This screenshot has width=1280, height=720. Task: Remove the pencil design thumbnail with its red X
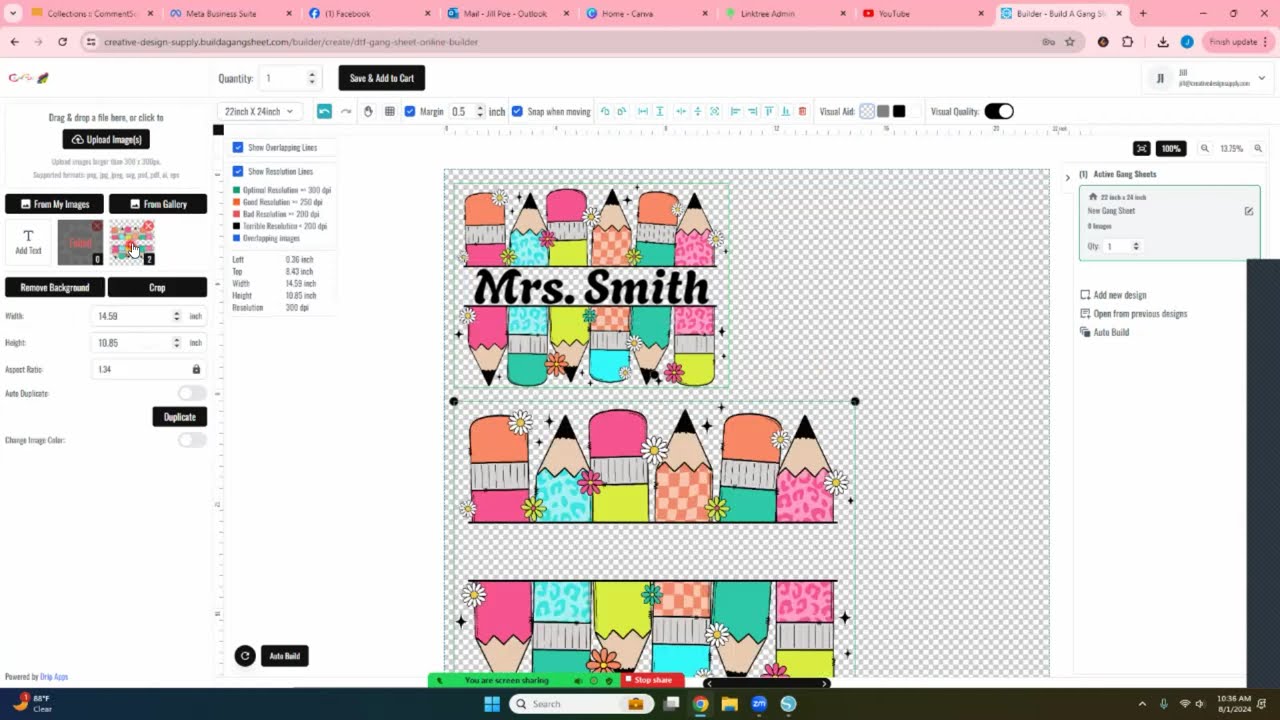(x=148, y=226)
